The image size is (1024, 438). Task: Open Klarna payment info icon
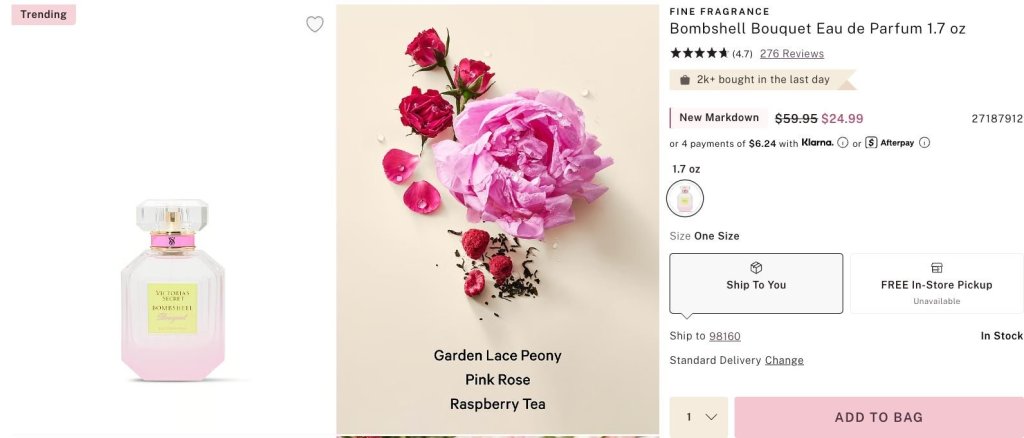point(842,142)
